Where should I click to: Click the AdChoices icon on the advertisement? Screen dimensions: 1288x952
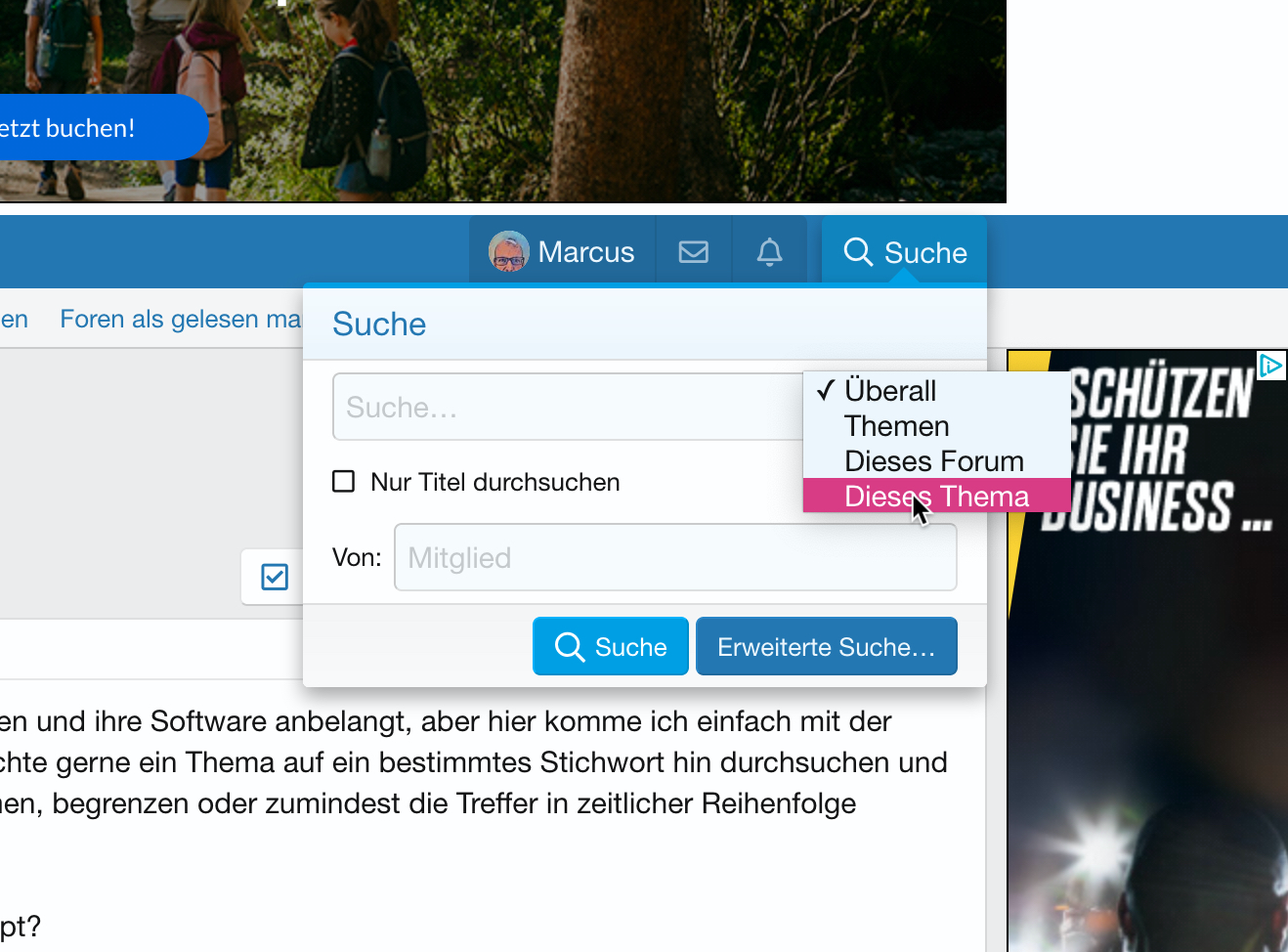tap(1270, 366)
